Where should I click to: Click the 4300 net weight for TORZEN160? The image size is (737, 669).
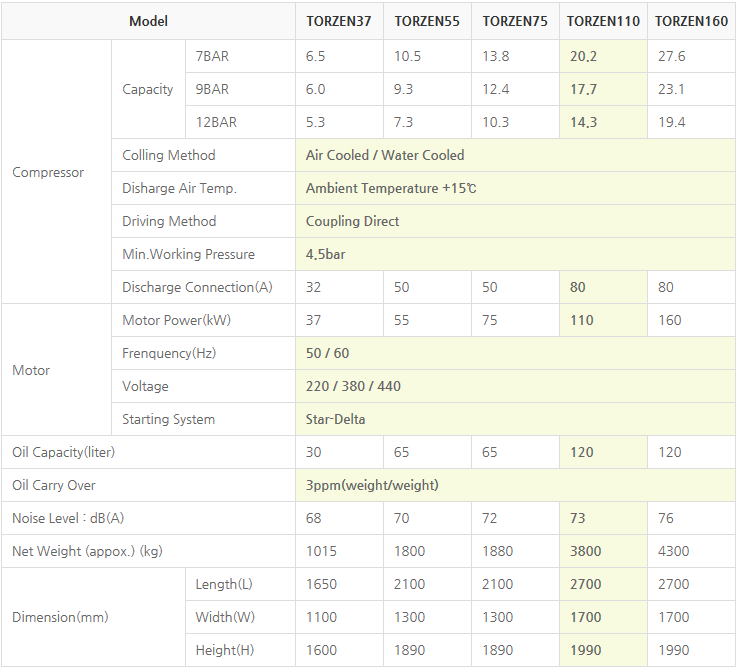click(x=674, y=551)
